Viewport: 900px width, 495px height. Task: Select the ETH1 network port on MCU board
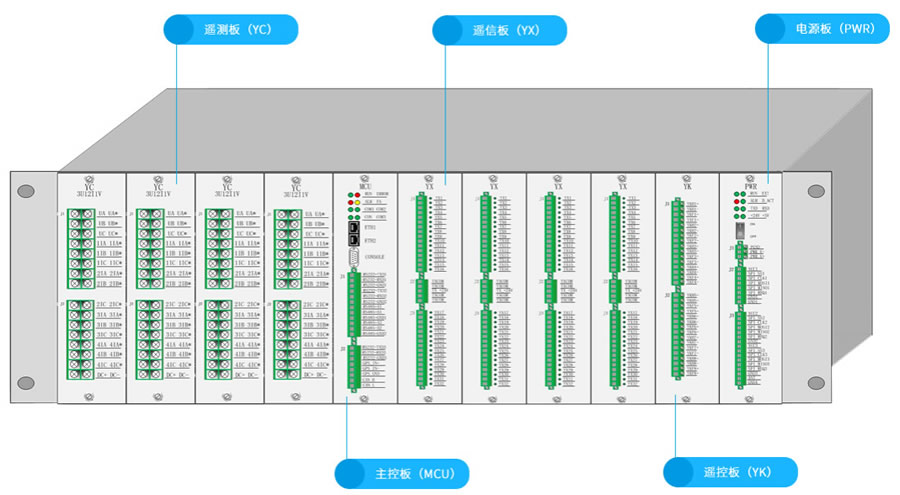354,228
